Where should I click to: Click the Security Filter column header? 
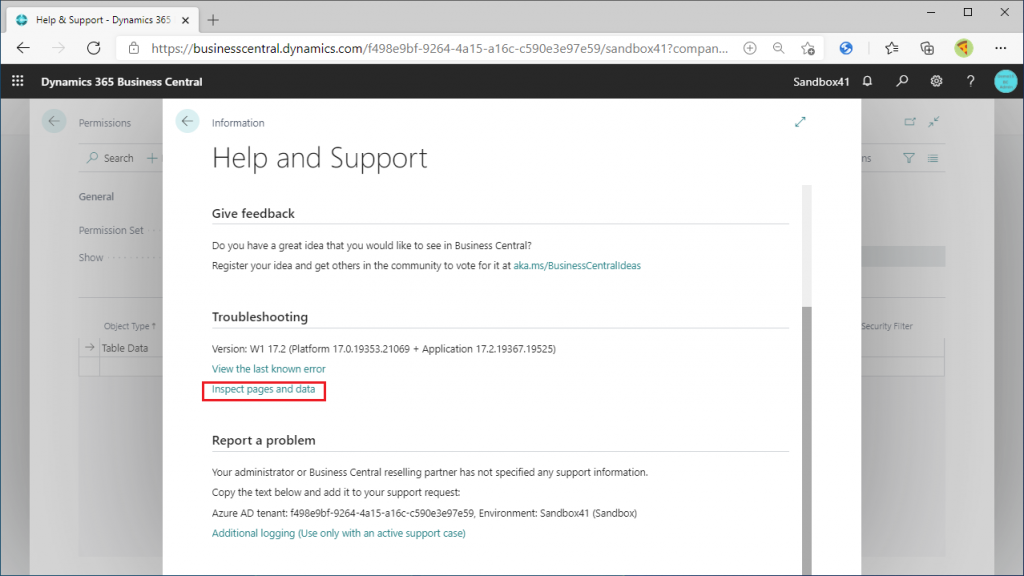887,326
